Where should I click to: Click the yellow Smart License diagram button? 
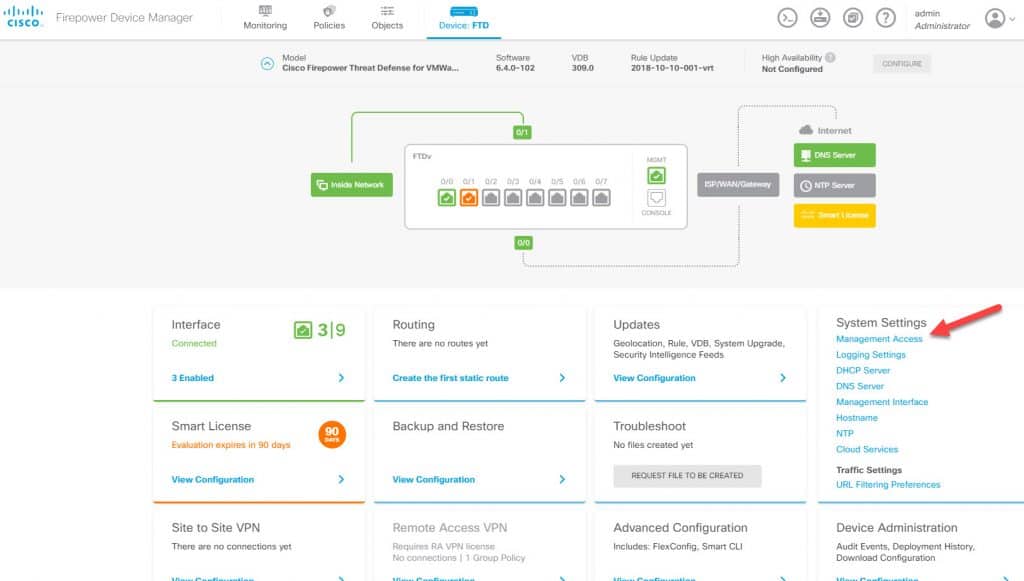(835, 215)
